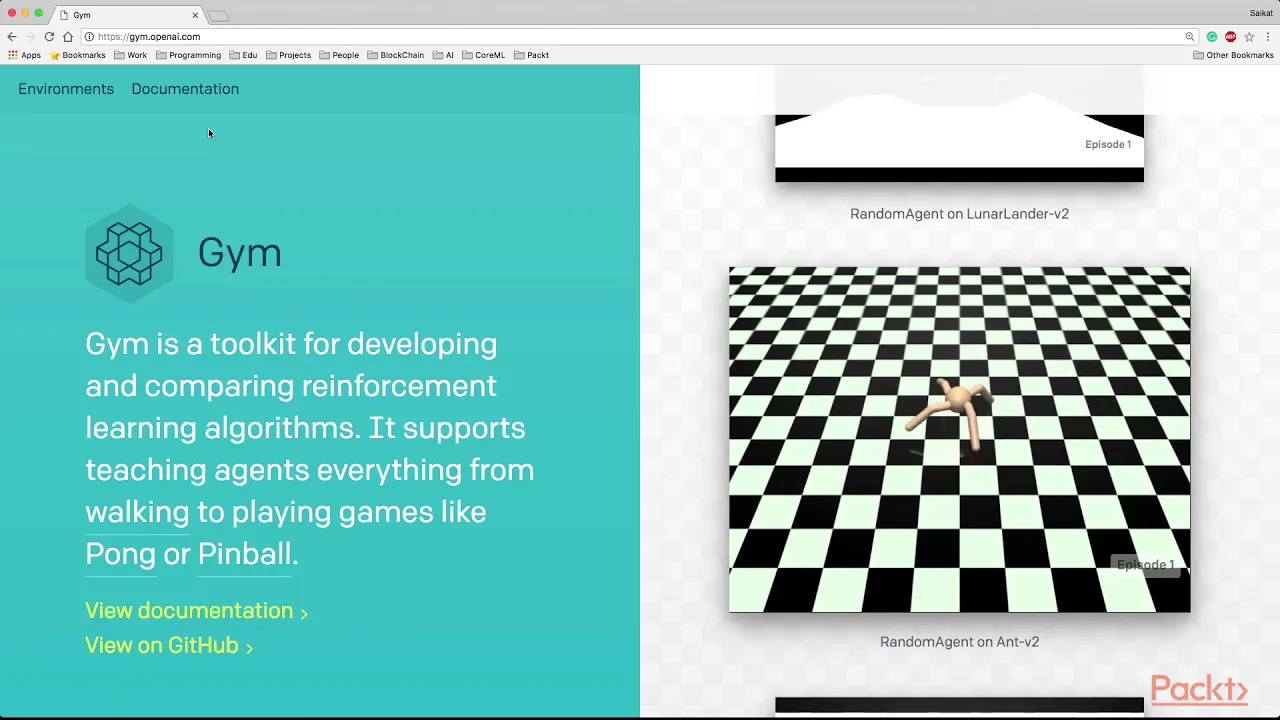Open the Grammarly extension icon
1280x720 pixels.
[x=1212, y=37]
